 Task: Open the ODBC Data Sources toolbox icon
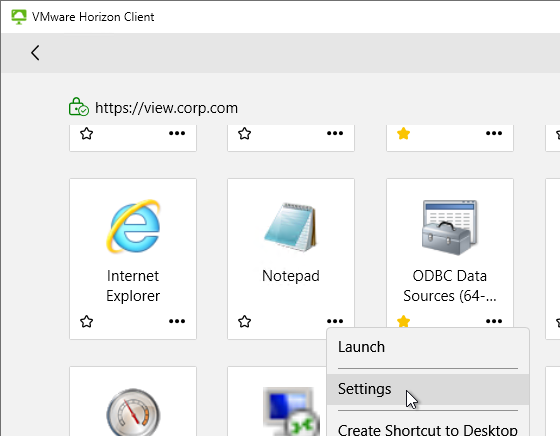(450, 227)
